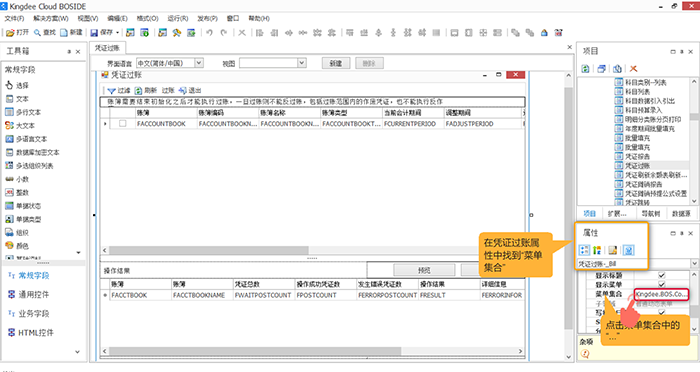The width and height of the screenshot is (700, 372).
Task: Switch to the 数据源 tab
Action: tap(681, 213)
